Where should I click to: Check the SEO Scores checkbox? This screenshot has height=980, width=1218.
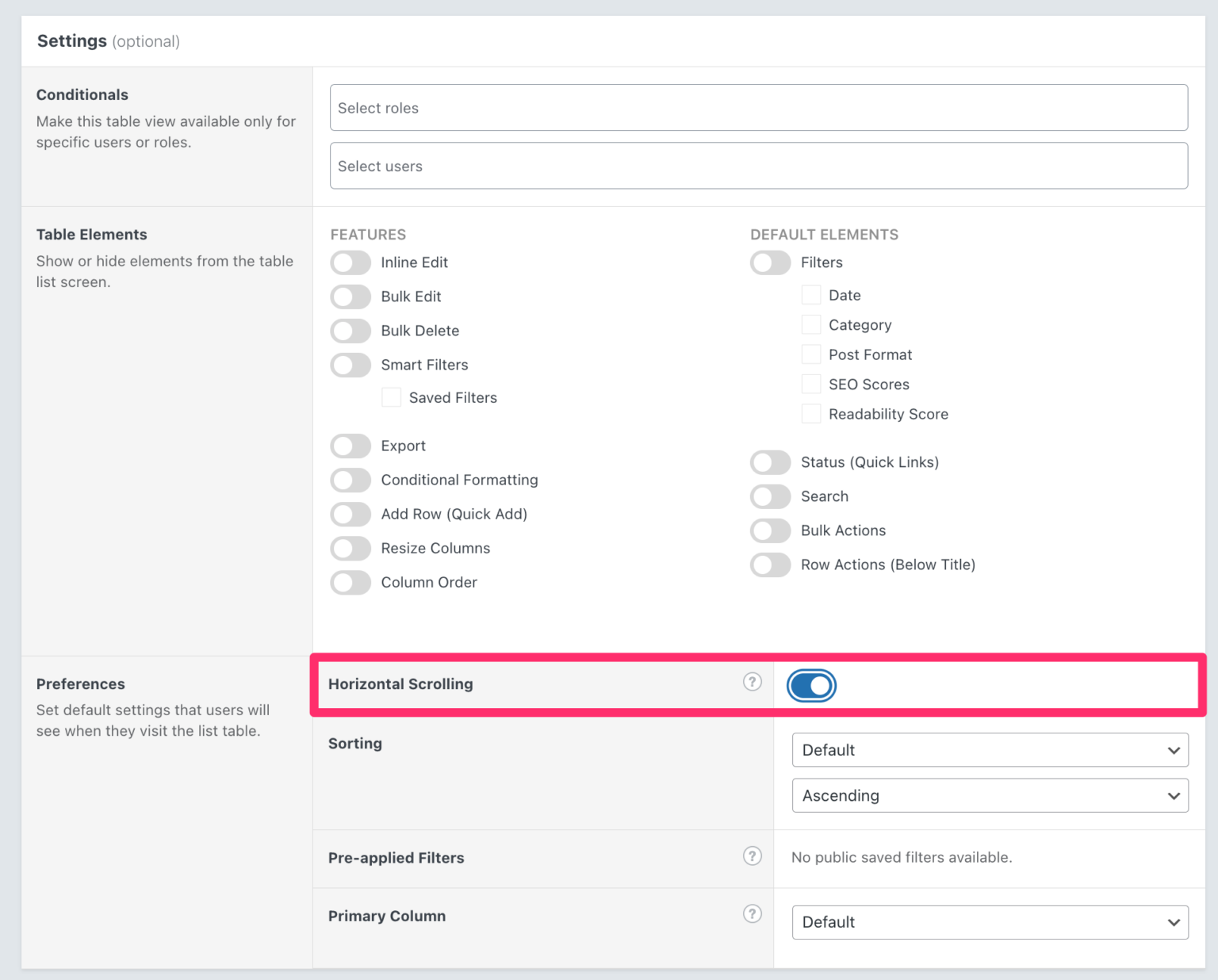pyautogui.click(x=811, y=384)
